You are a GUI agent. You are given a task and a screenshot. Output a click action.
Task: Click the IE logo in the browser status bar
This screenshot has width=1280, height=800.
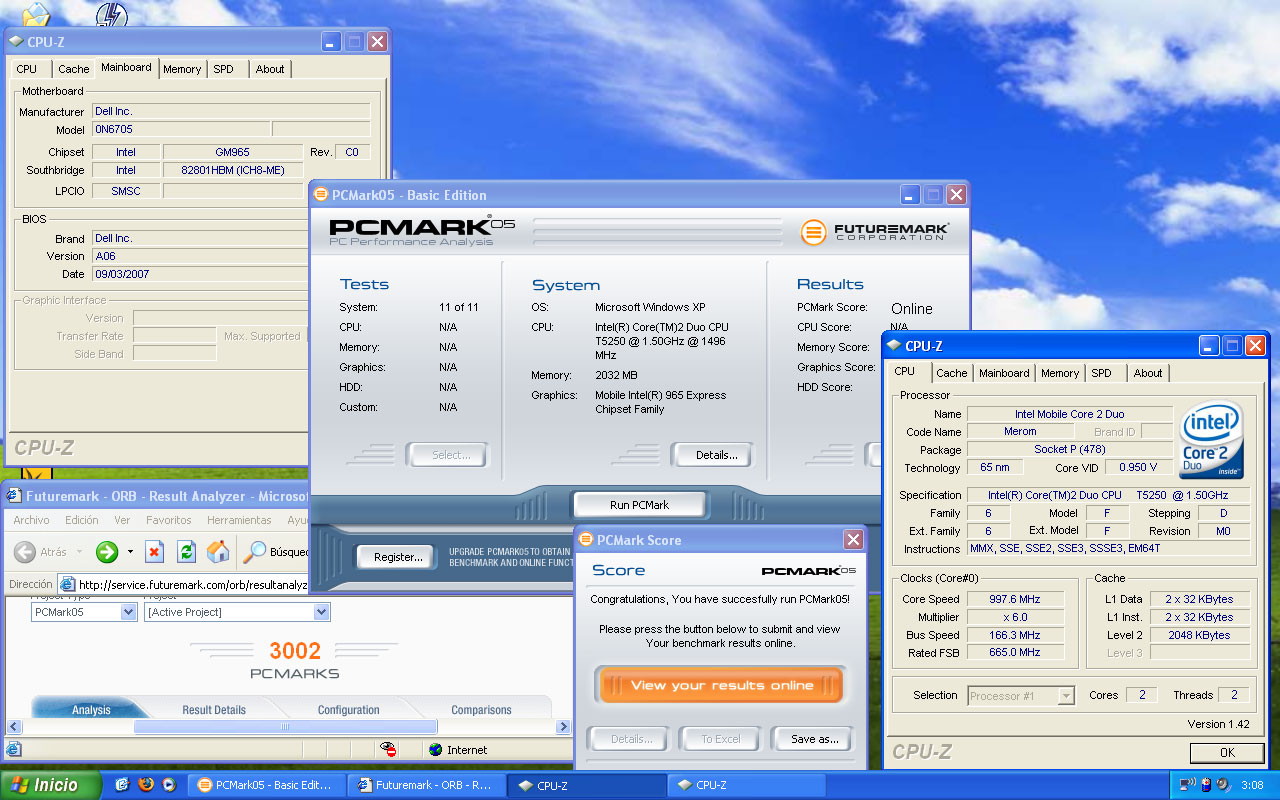coord(13,749)
